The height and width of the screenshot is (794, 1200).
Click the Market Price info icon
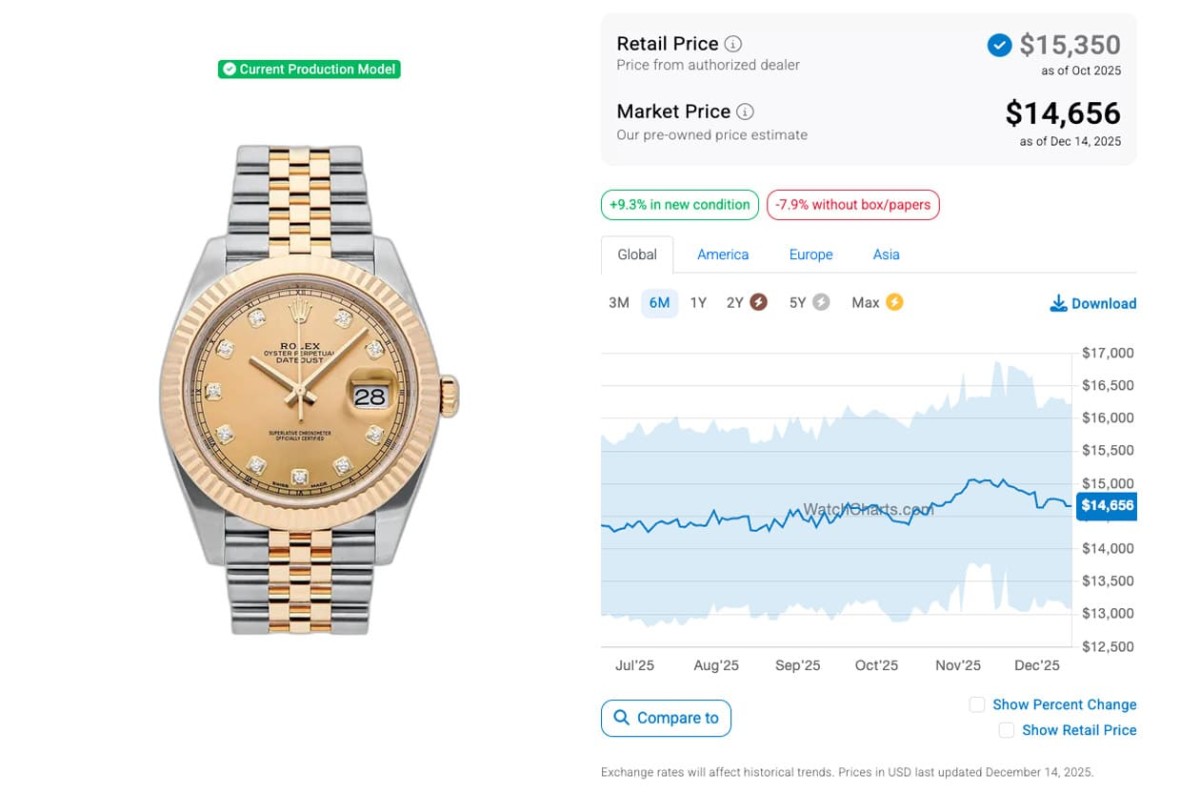[745, 112]
